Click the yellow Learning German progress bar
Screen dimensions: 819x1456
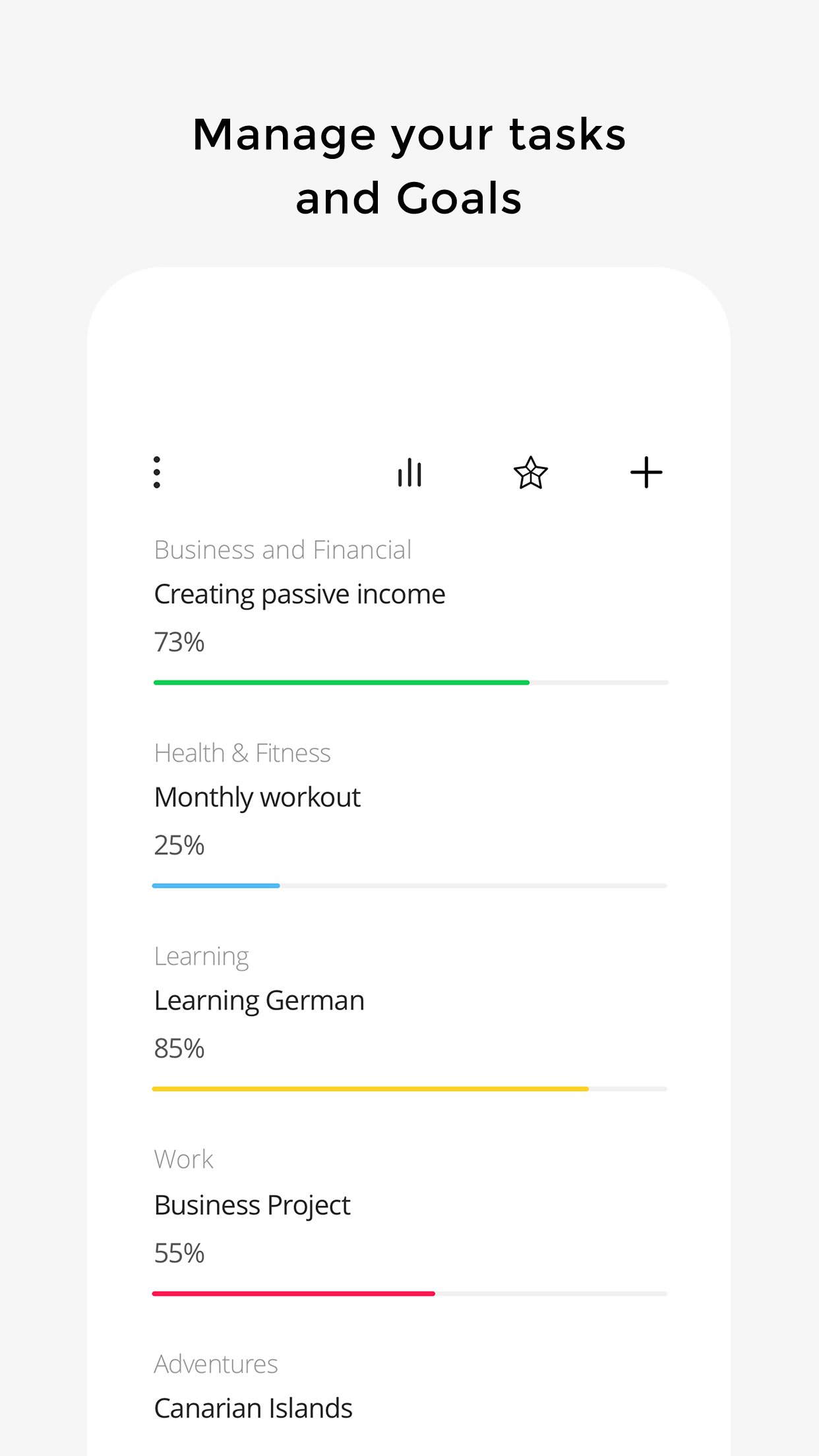click(370, 1089)
